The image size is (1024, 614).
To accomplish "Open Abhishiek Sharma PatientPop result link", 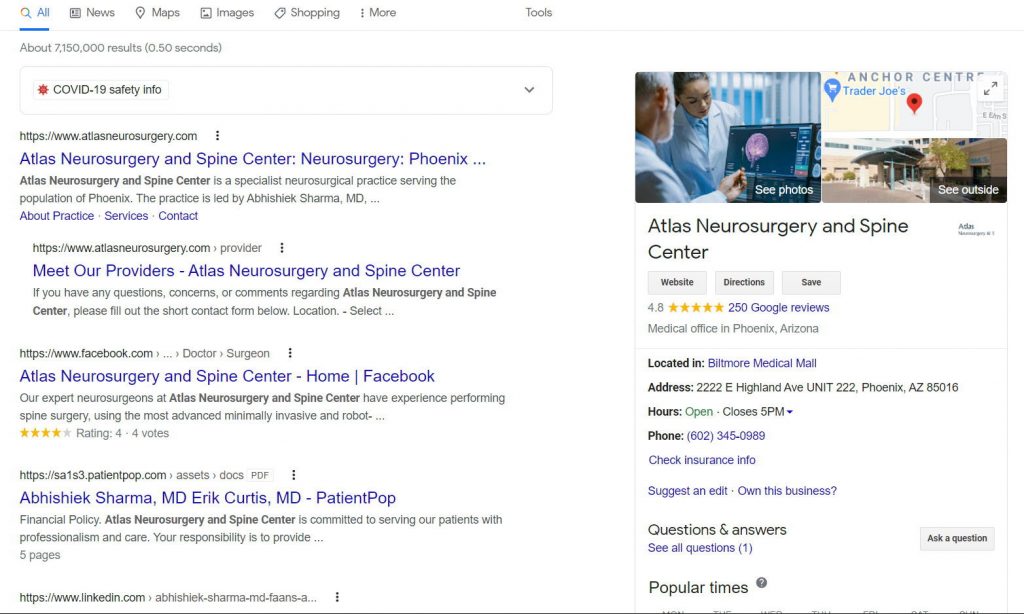I will (x=208, y=498).
